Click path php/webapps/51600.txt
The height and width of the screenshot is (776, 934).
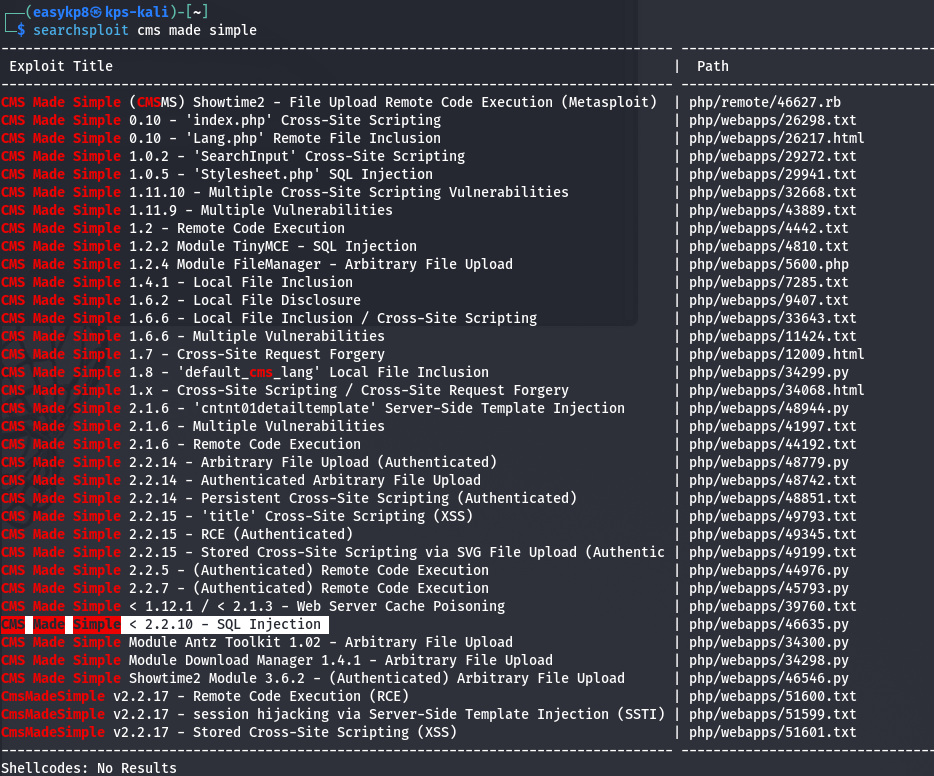tap(773, 696)
